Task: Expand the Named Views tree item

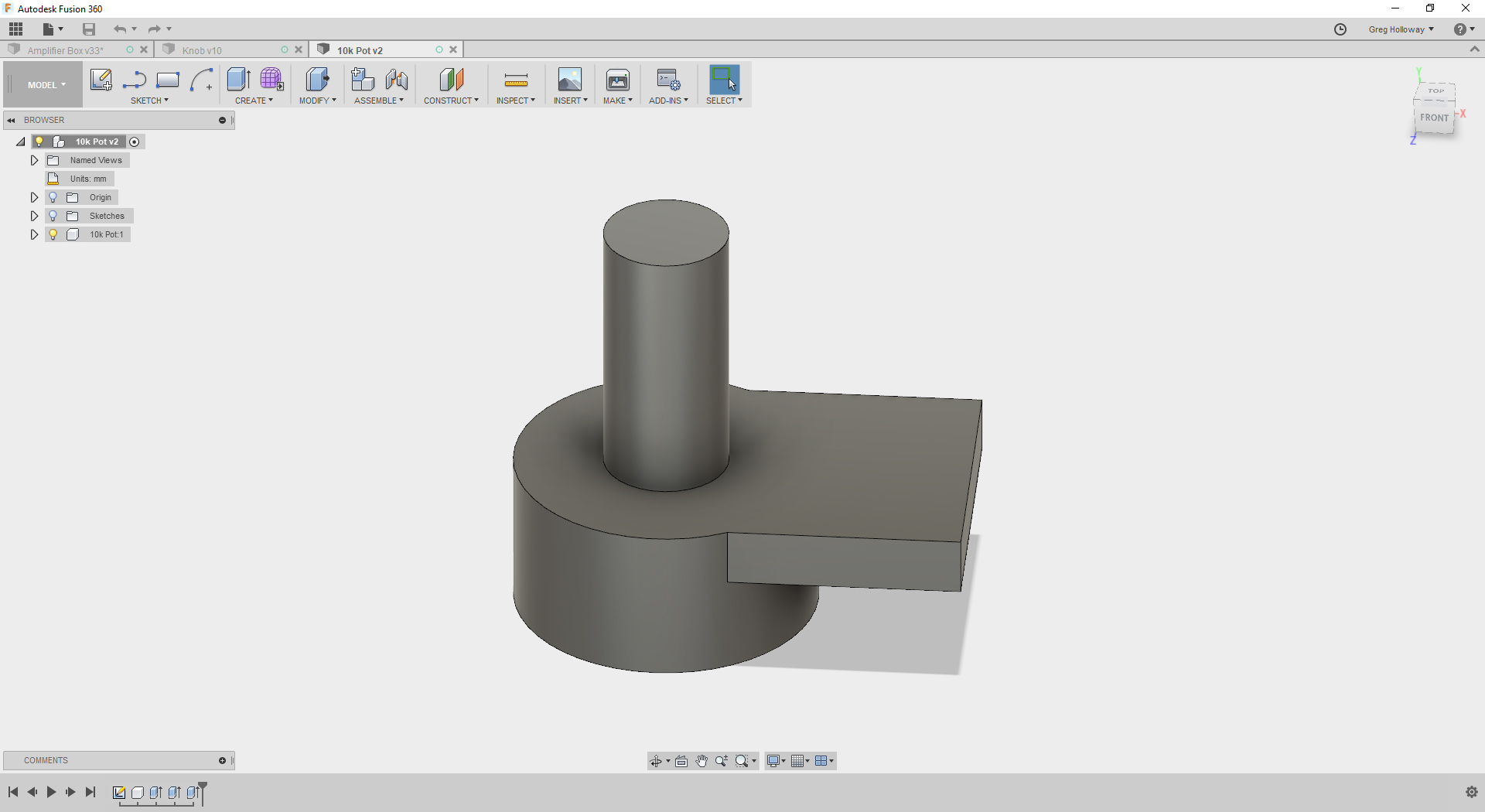Action: pos(33,160)
